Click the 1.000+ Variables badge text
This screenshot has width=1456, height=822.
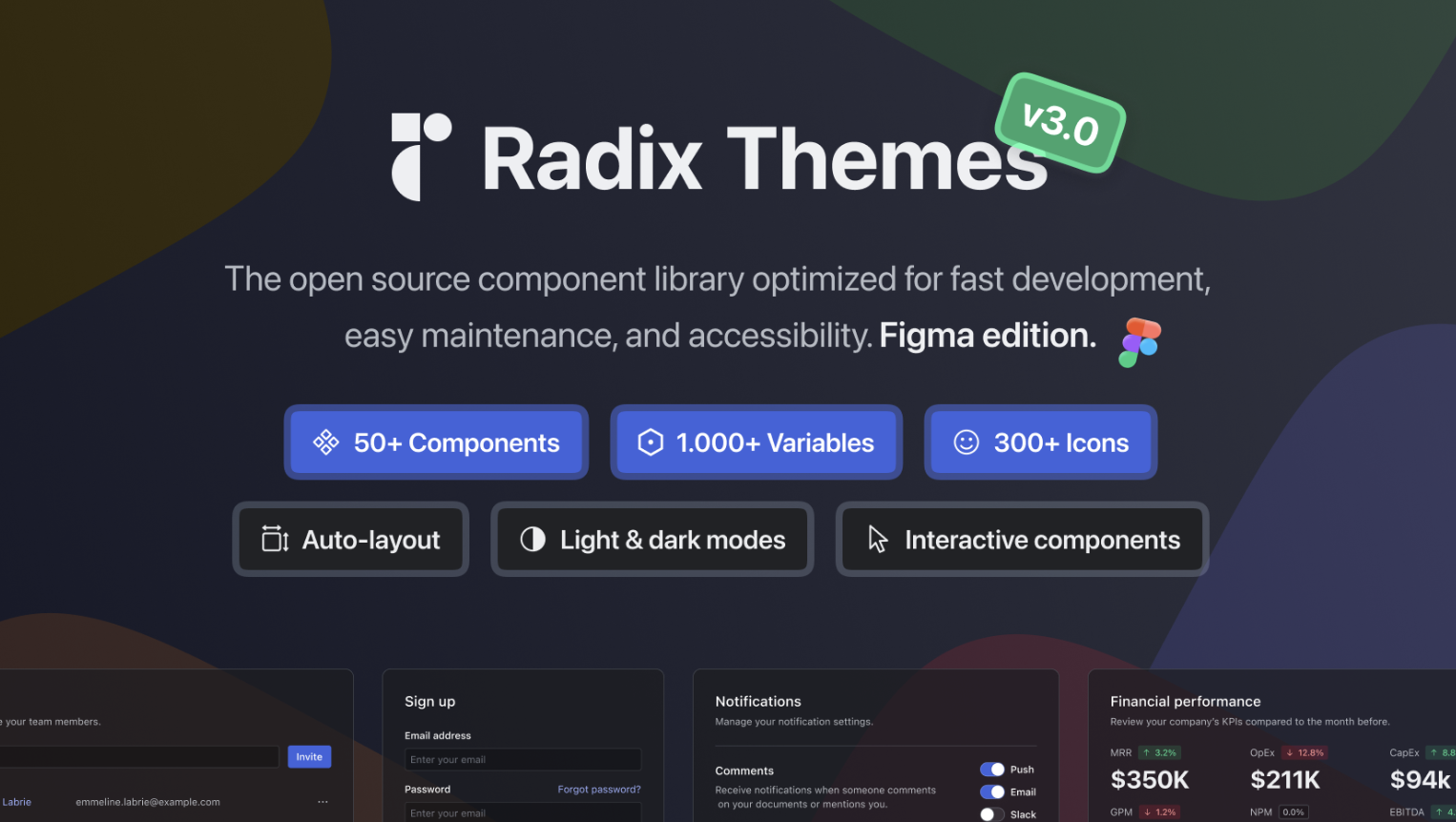point(775,442)
